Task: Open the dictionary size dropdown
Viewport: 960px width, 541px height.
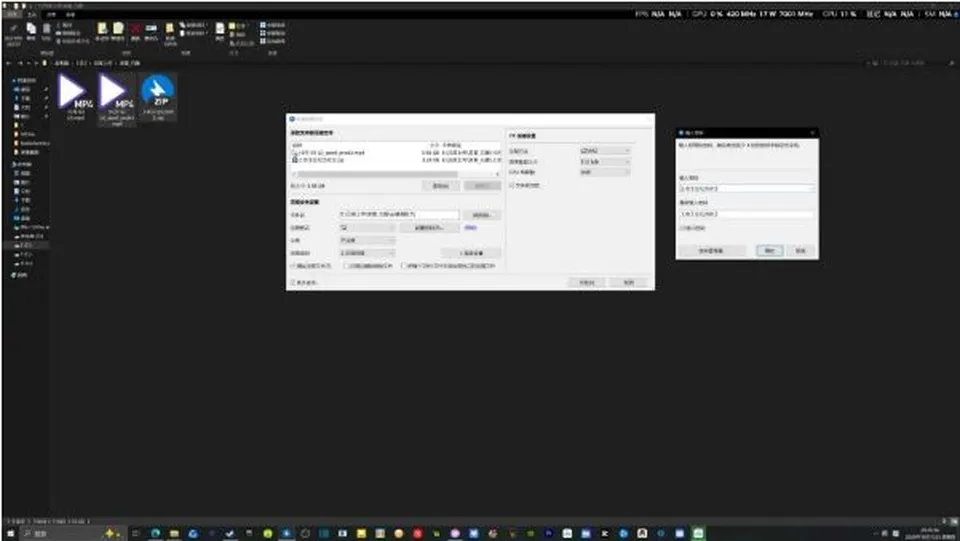Action: point(605,162)
